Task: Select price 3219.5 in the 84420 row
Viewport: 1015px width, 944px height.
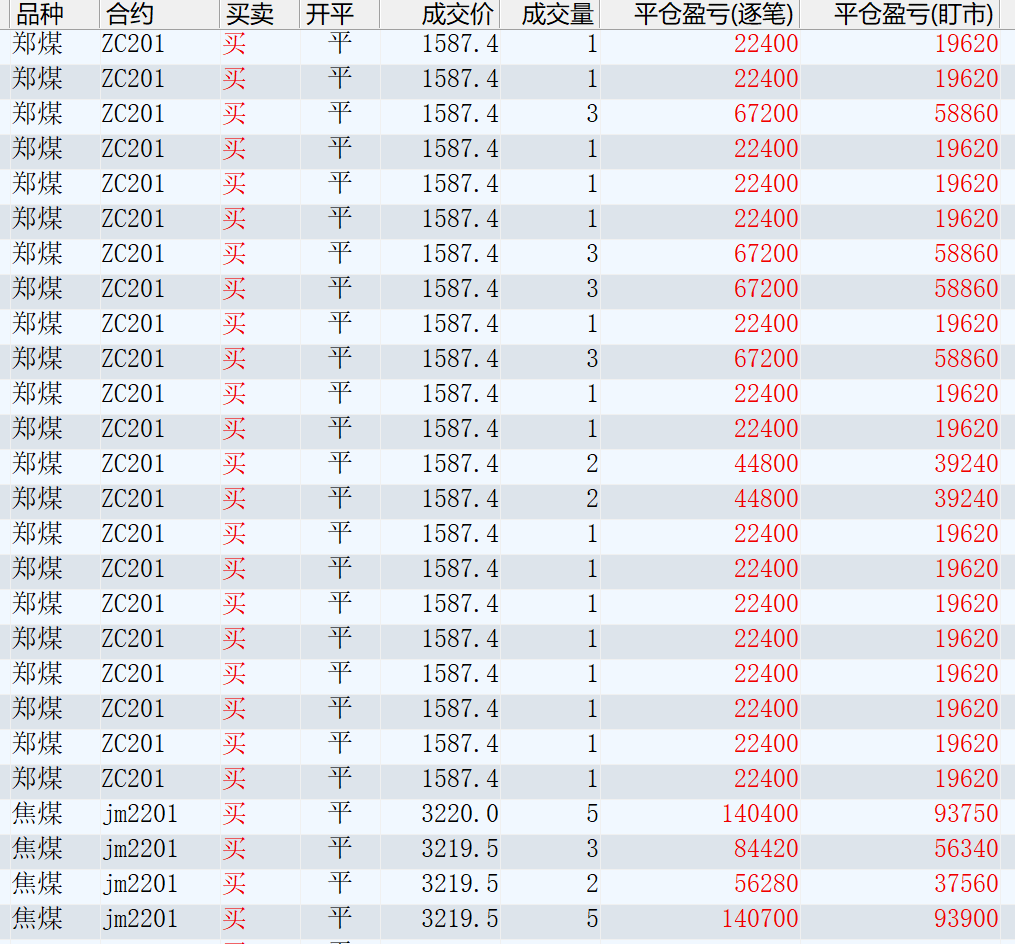Action: pyautogui.click(x=460, y=849)
